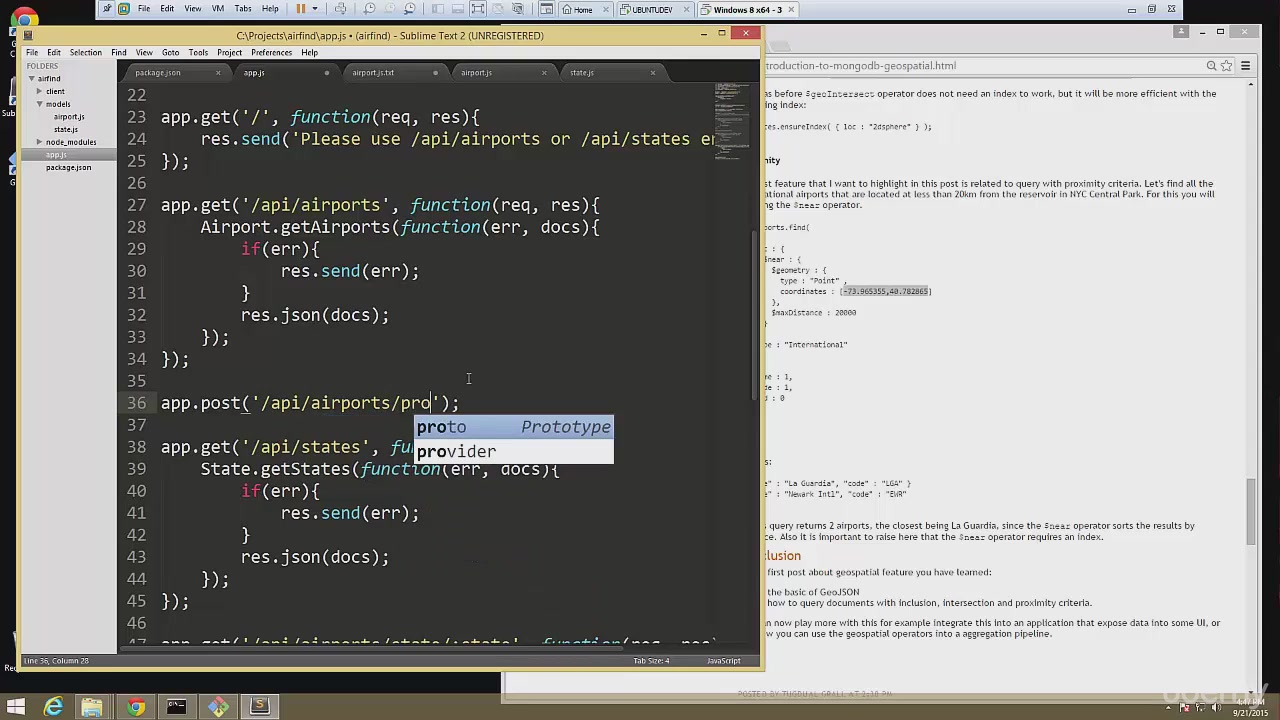The height and width of the screenshot is (720, 1280).
Task: Click the Chrome page vertical scrollbar
Action: tap(1251, 510)
